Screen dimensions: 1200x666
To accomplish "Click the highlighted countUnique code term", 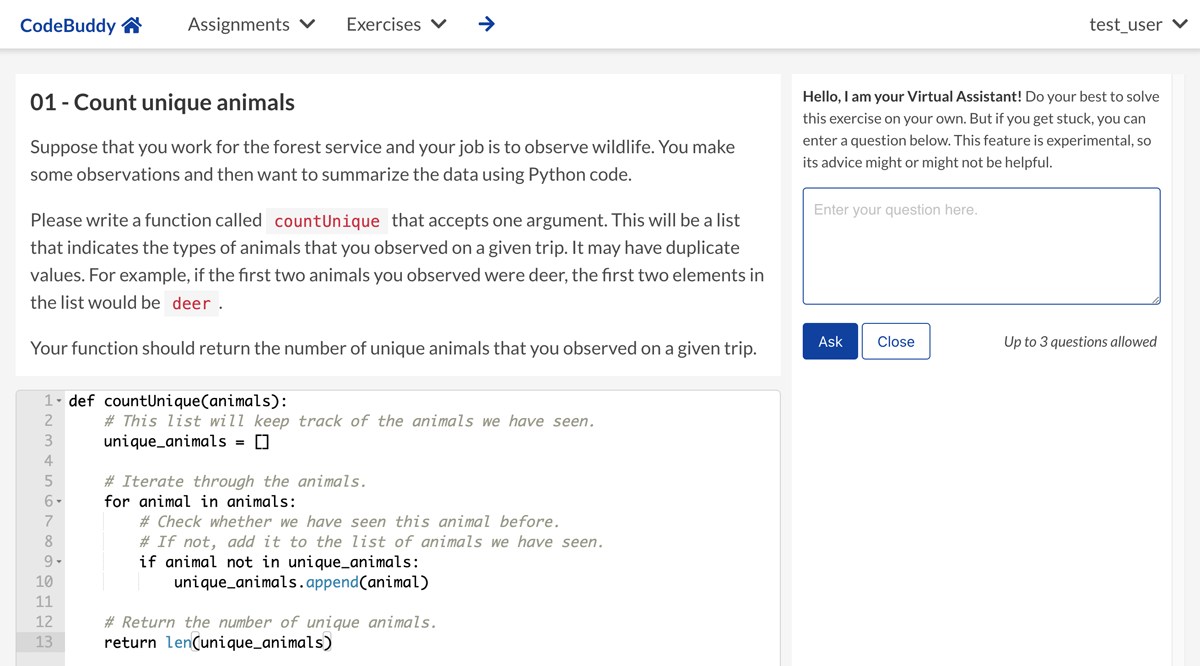I will 326,221.
